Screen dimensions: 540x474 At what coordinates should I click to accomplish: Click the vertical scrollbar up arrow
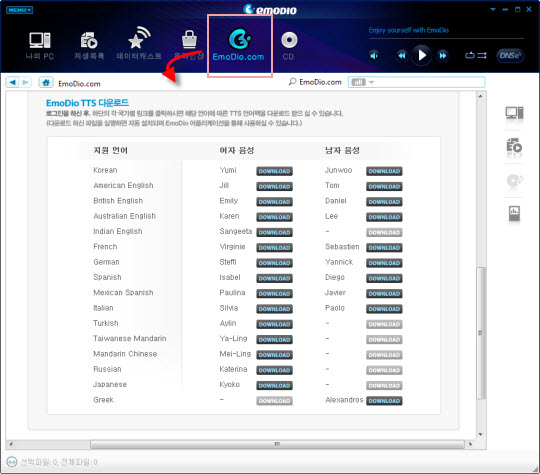click(480, 96)
